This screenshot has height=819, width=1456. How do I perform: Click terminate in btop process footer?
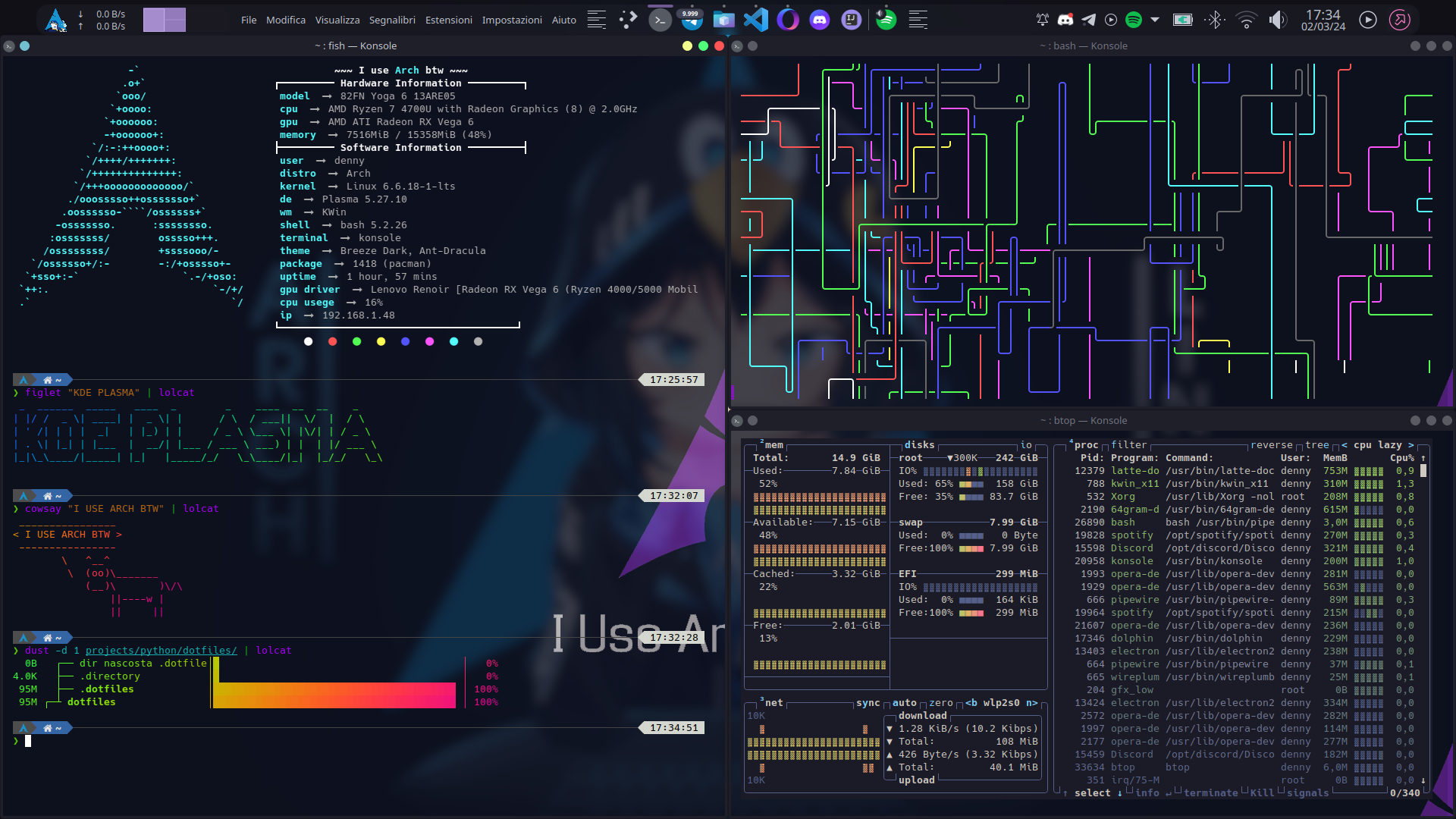pyautogui.click(x=1210, y=793)
